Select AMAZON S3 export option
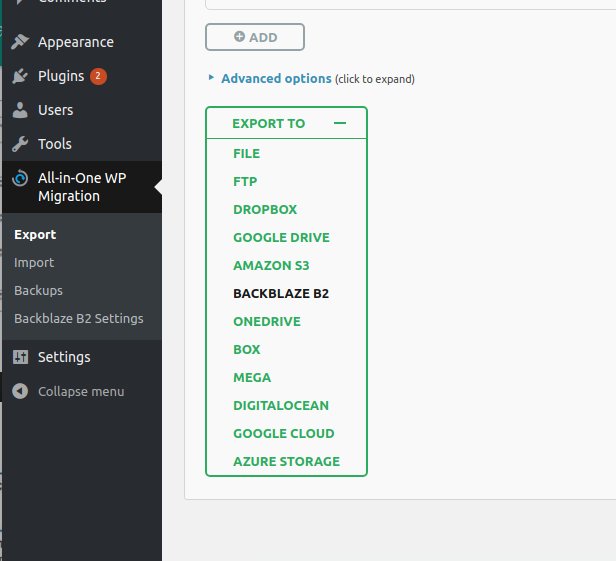Viewport: 616px width, 561px height. point(271,266)
